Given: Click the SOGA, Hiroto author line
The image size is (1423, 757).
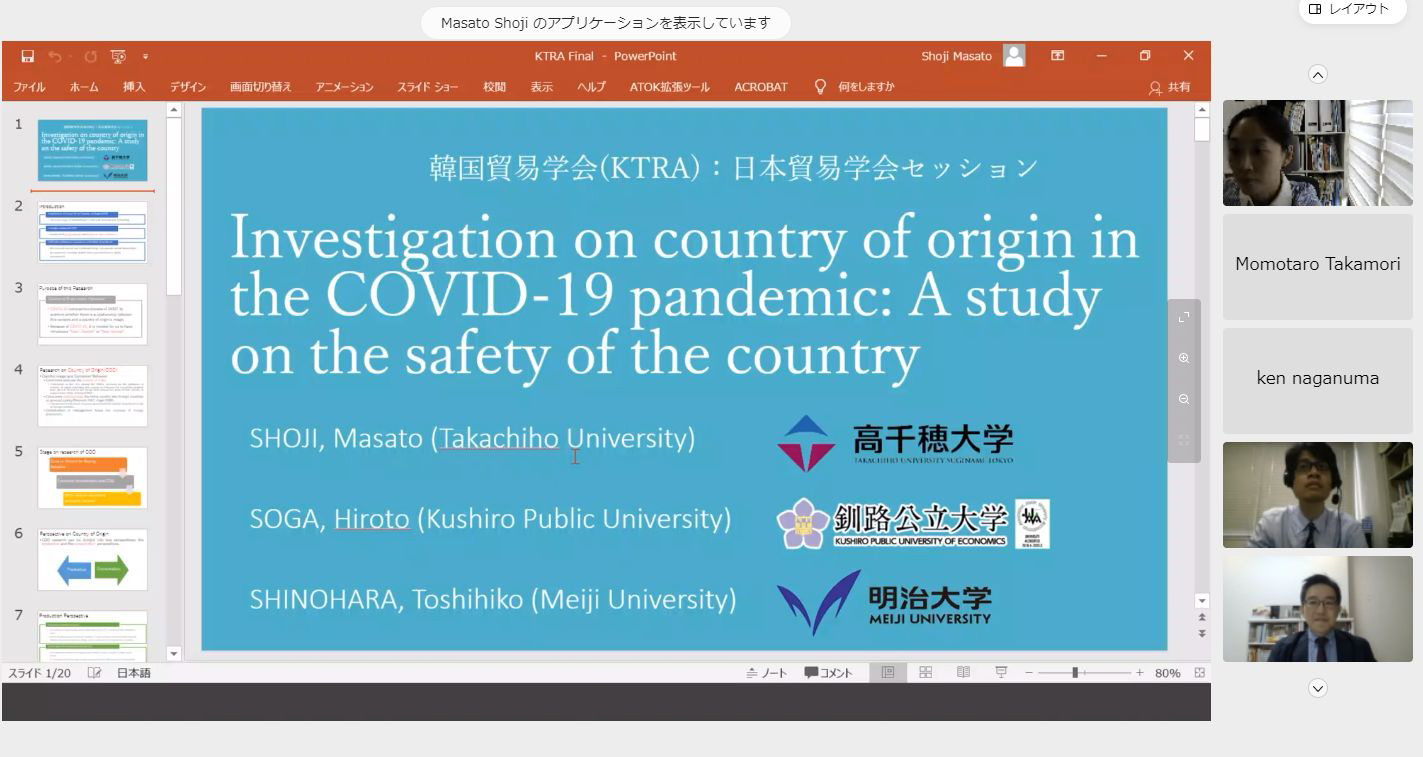Looking at the screenshot, I should (x=490, y=519).
